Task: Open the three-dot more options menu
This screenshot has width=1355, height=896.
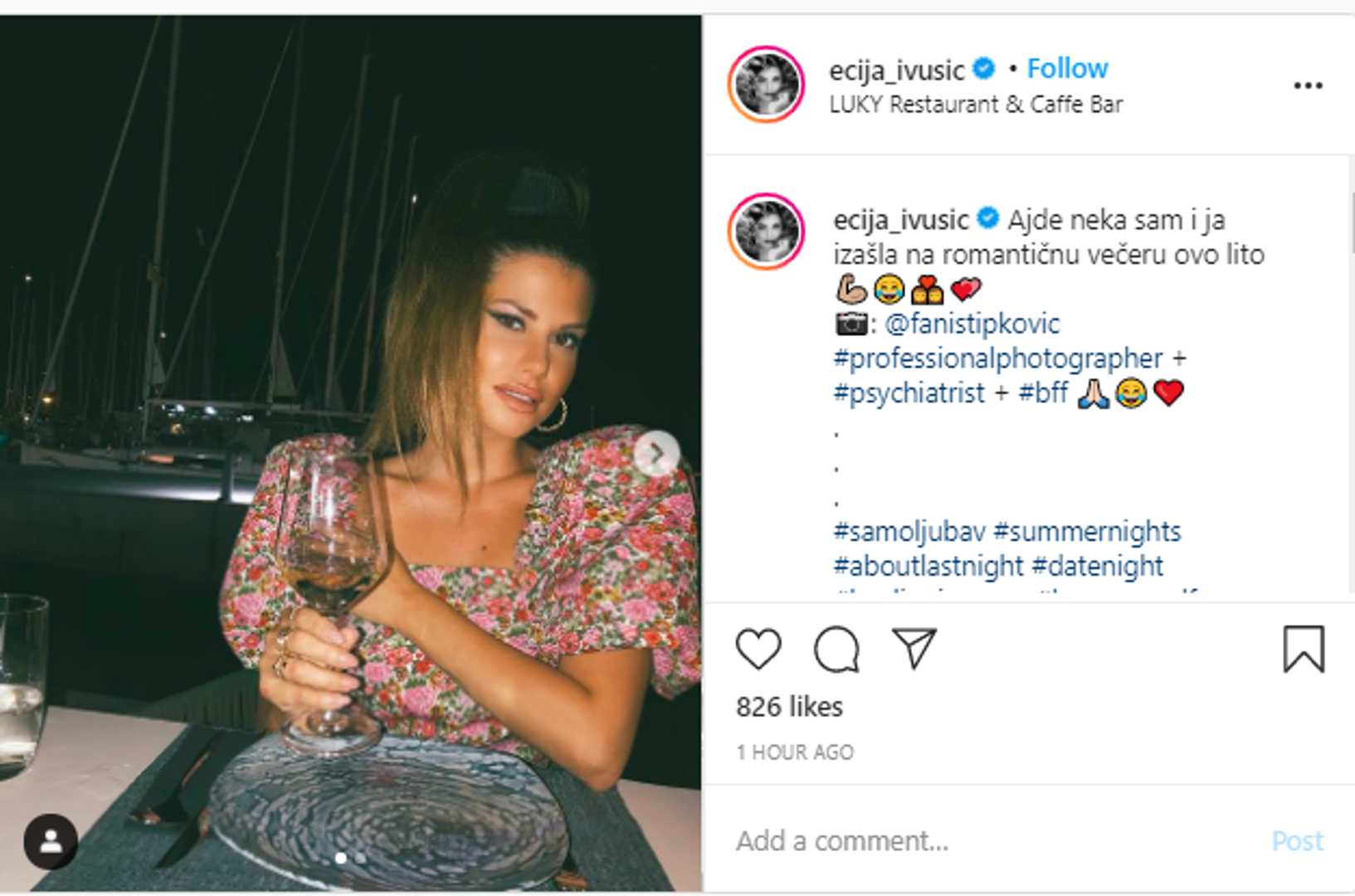Action: 1308,85
